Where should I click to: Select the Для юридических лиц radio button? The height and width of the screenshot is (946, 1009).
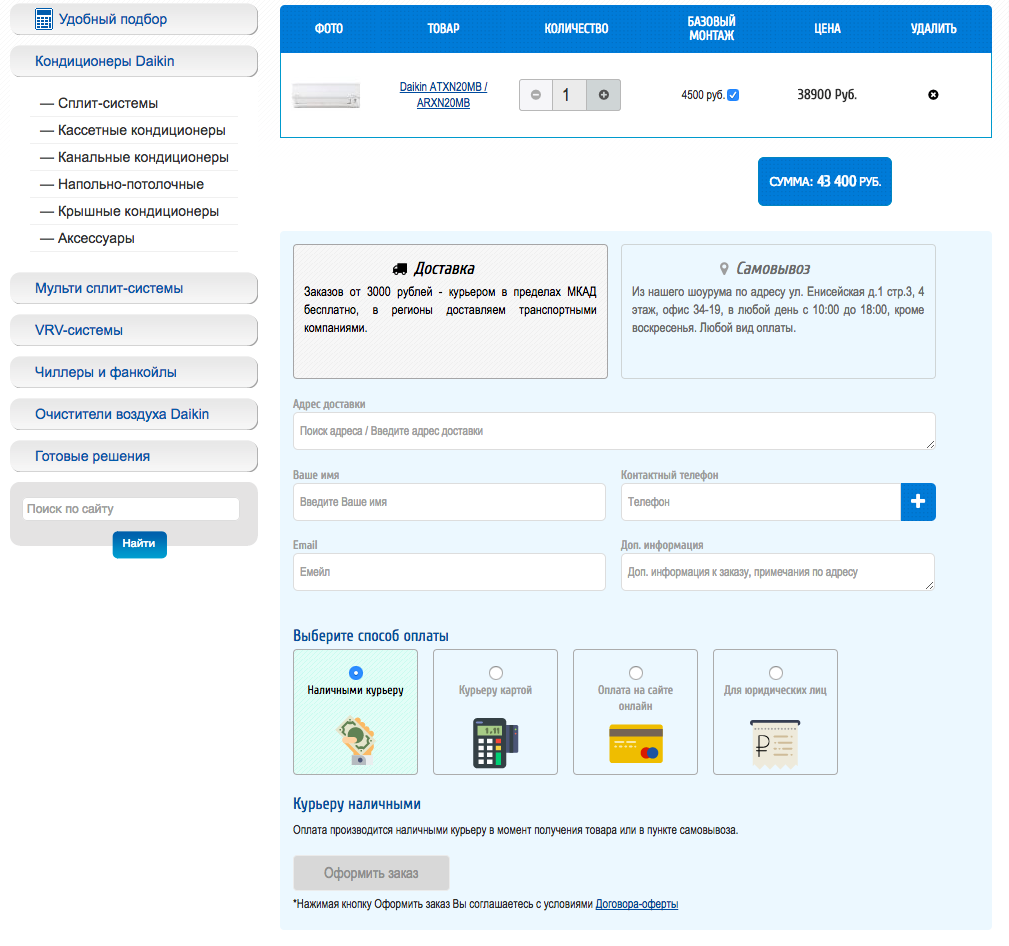tap(776, 673)
